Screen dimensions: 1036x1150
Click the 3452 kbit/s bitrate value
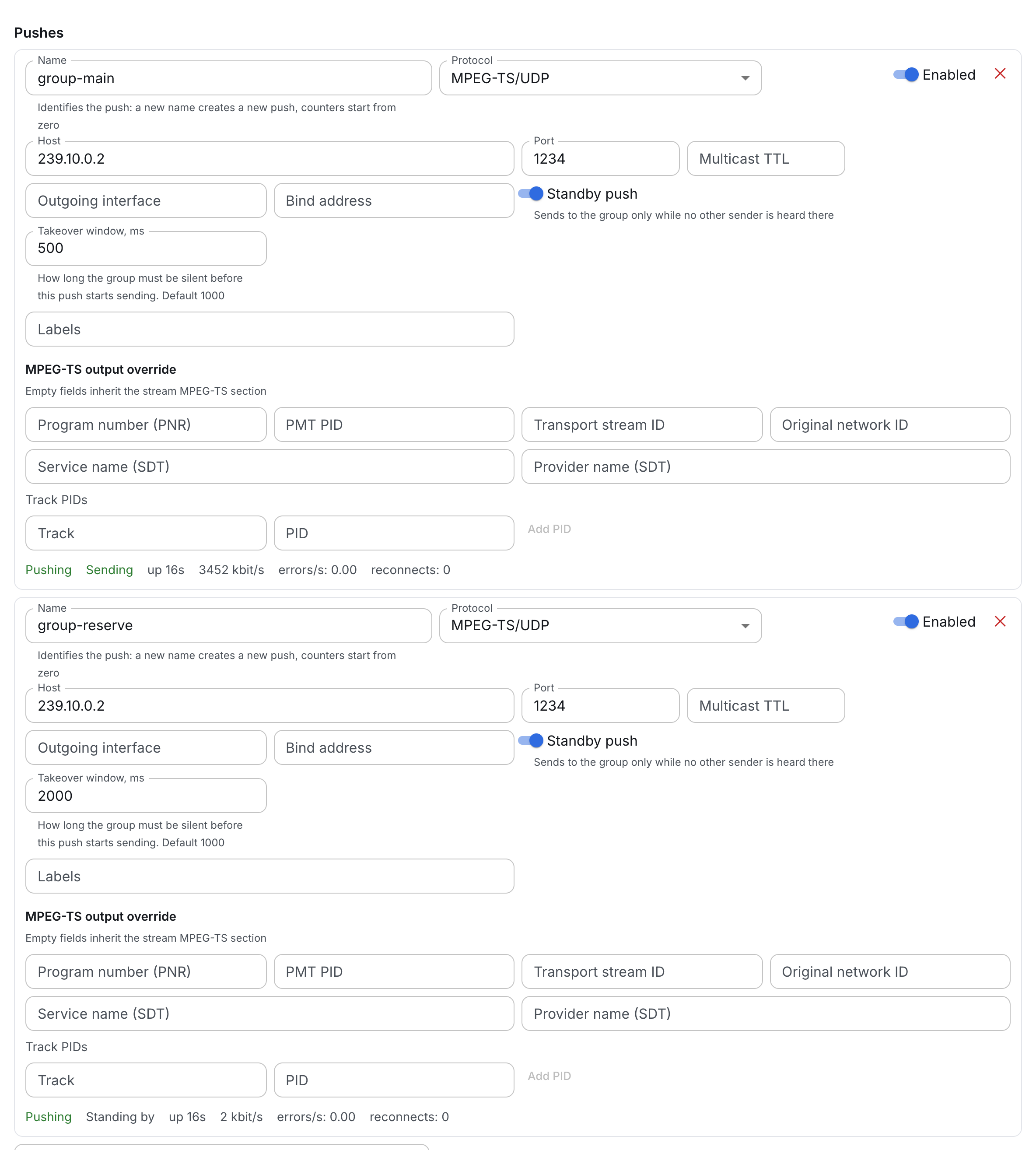[231, 570]
